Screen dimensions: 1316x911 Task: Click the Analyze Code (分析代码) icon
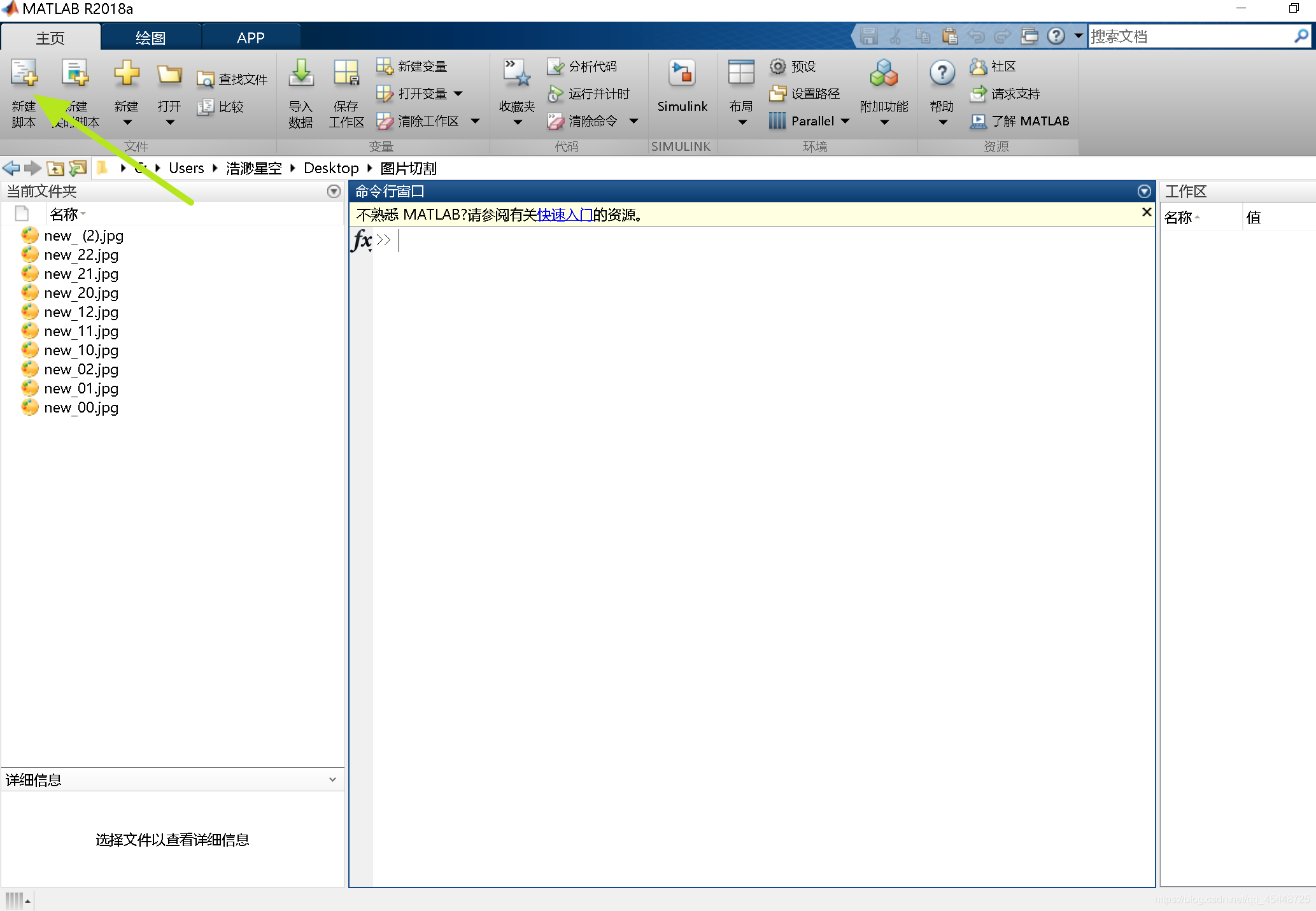point(555,66)
